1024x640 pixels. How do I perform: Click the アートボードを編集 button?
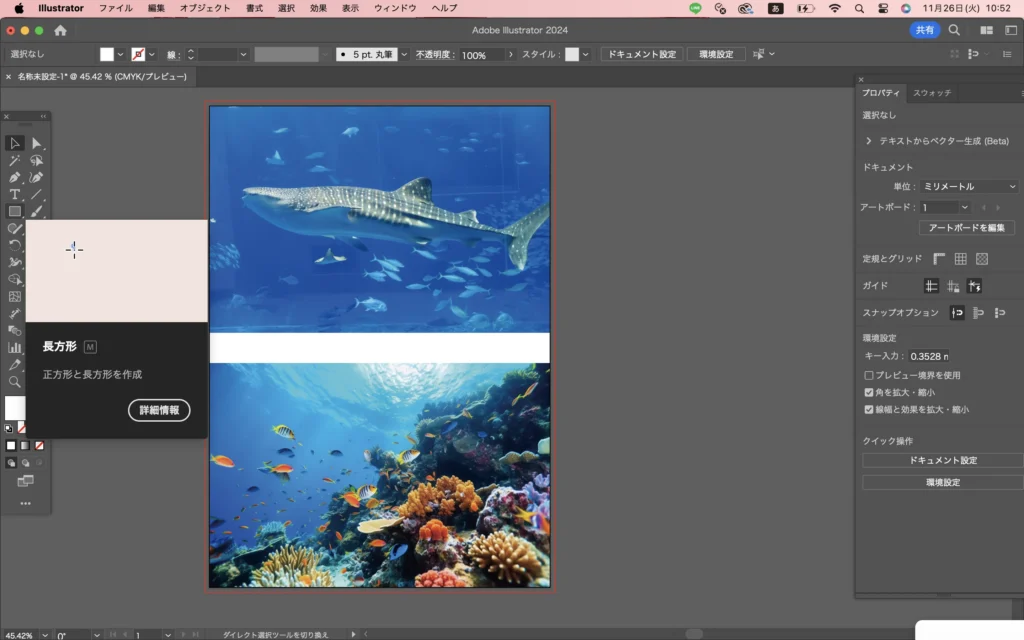pyautogui.click(x=966, y=228)
